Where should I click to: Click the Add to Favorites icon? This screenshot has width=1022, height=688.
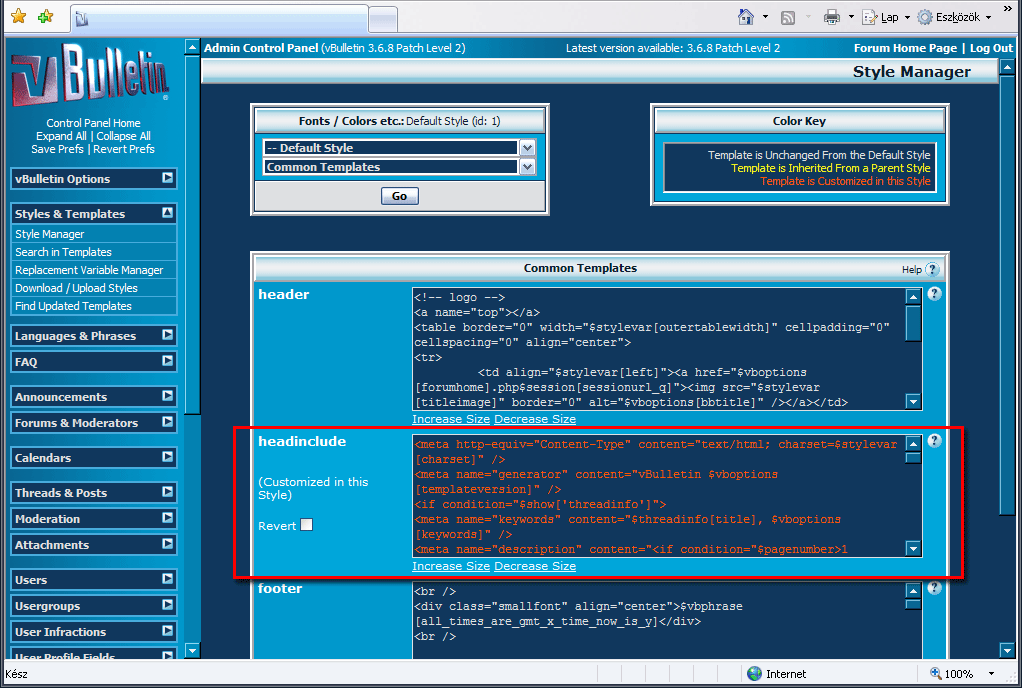click(44, 17)
